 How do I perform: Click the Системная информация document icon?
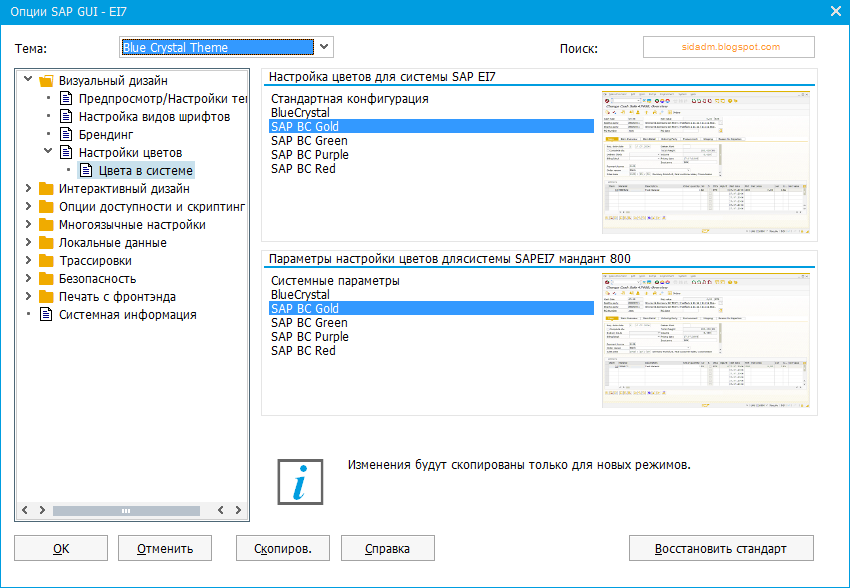pos(47,314)
